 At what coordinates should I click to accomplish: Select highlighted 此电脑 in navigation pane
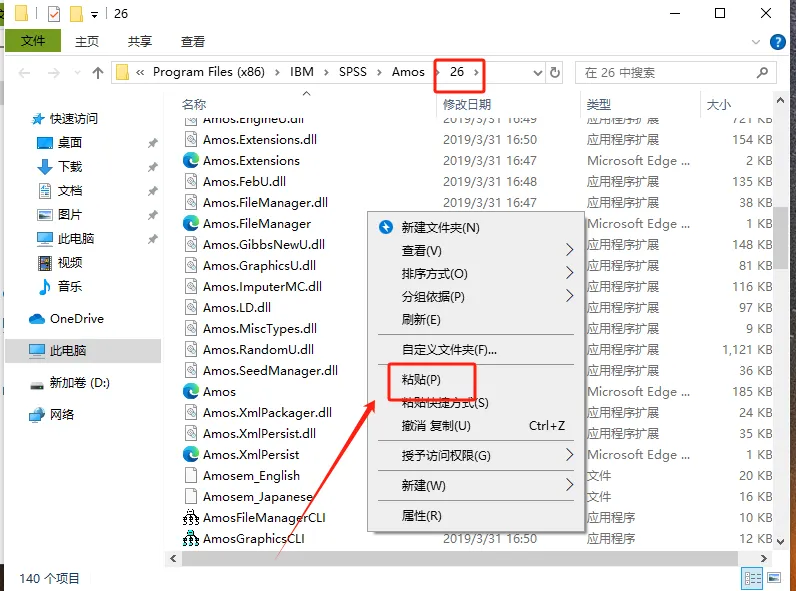tap(83, 350)
